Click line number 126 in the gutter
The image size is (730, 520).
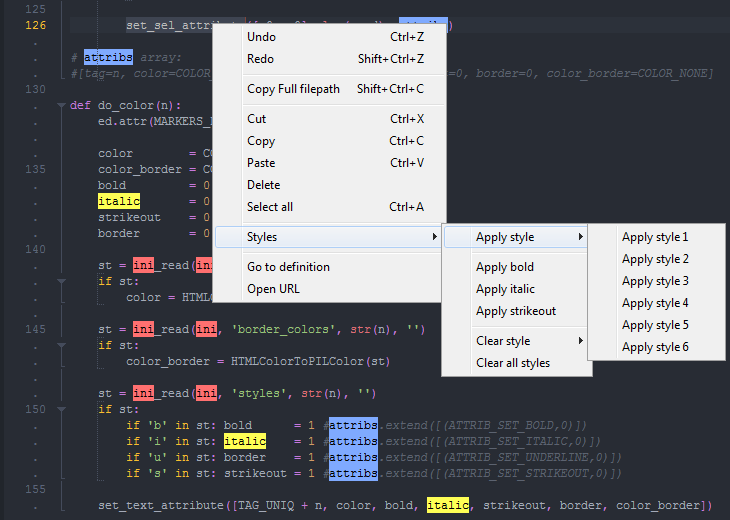pos(34,25)
